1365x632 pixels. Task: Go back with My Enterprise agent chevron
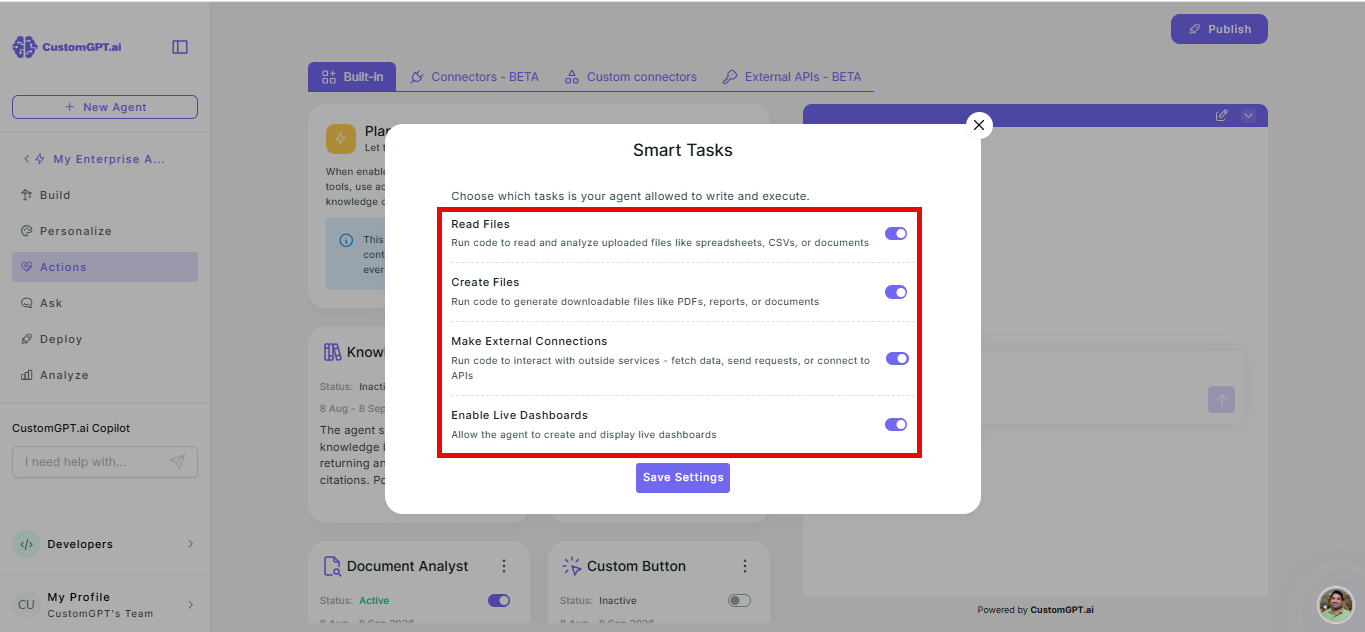pos(26,159)
